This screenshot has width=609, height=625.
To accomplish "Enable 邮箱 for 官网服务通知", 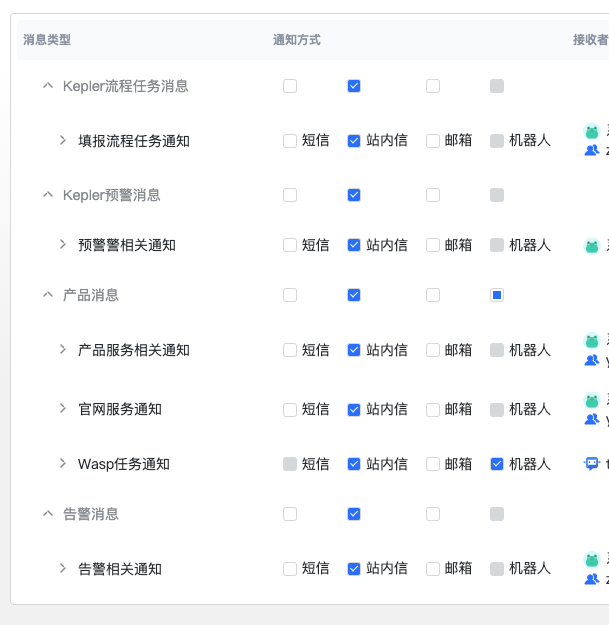I will pyautogui.click(x=433, y=409).
